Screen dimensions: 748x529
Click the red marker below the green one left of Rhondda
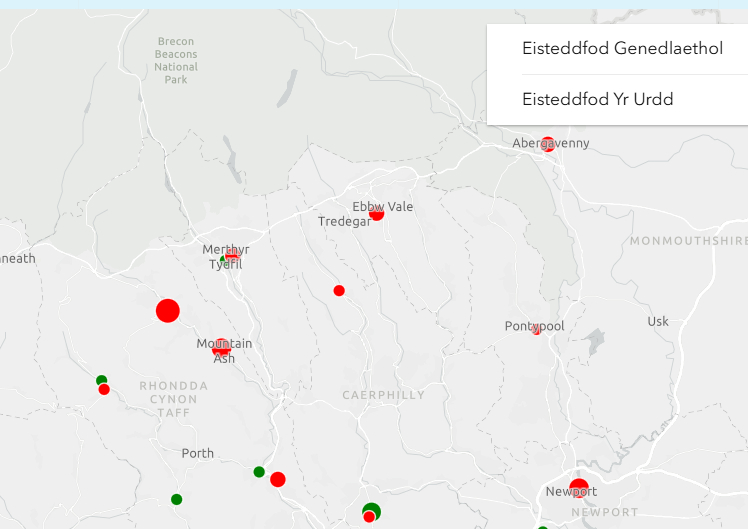point(104,390)
